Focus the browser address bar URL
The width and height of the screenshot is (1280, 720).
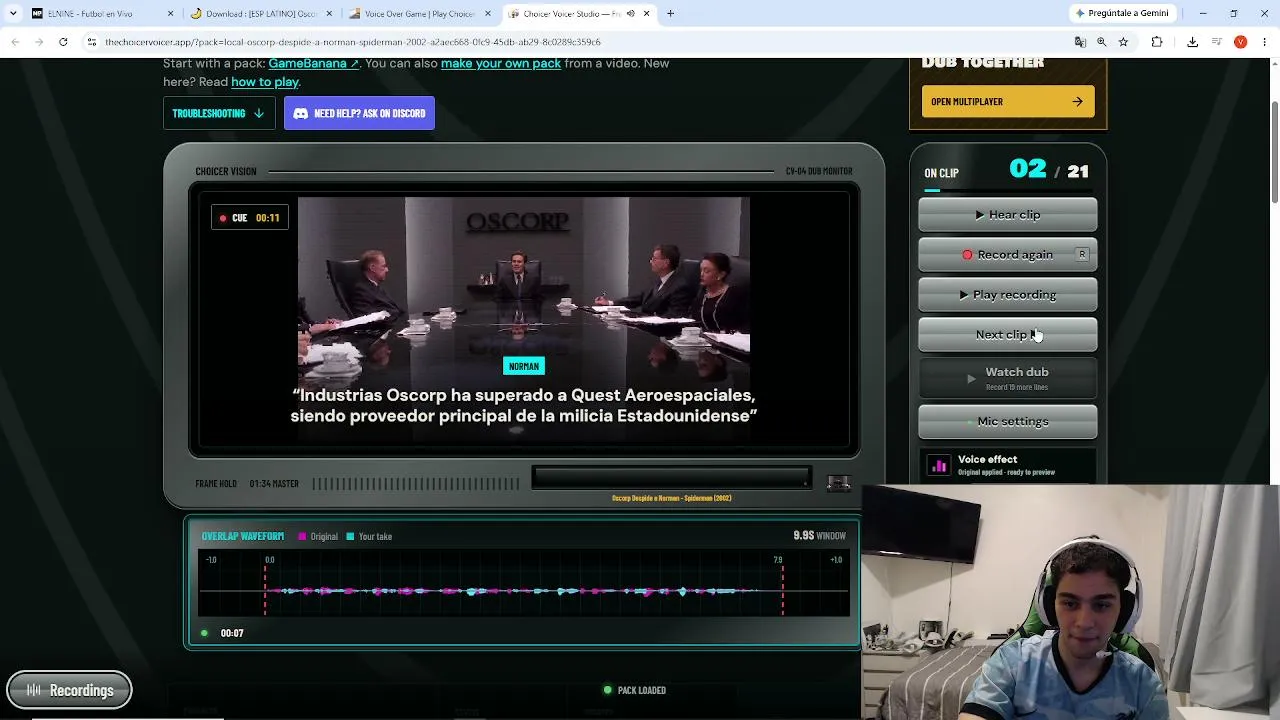click(x=352, y=42)
